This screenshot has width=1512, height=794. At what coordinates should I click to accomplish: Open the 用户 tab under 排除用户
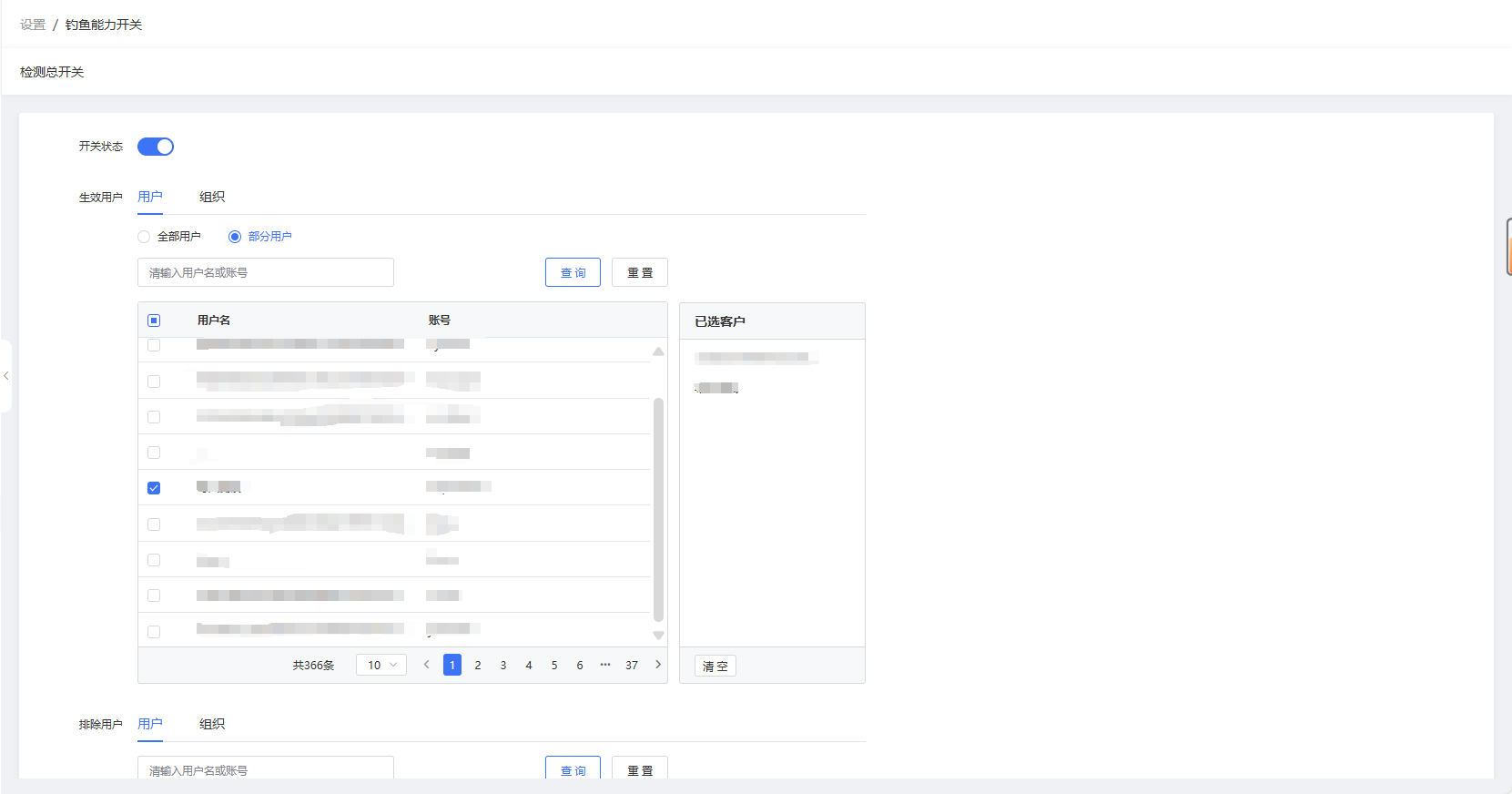click(150, 724)
